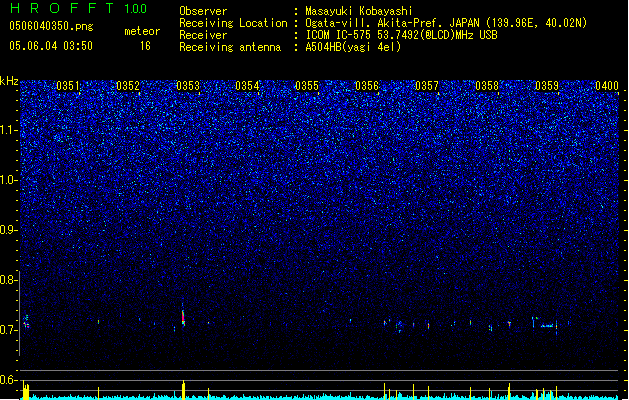Select the file name 0506040350.png
Viewport: 629px width, 400px height.
click(51, 26)
